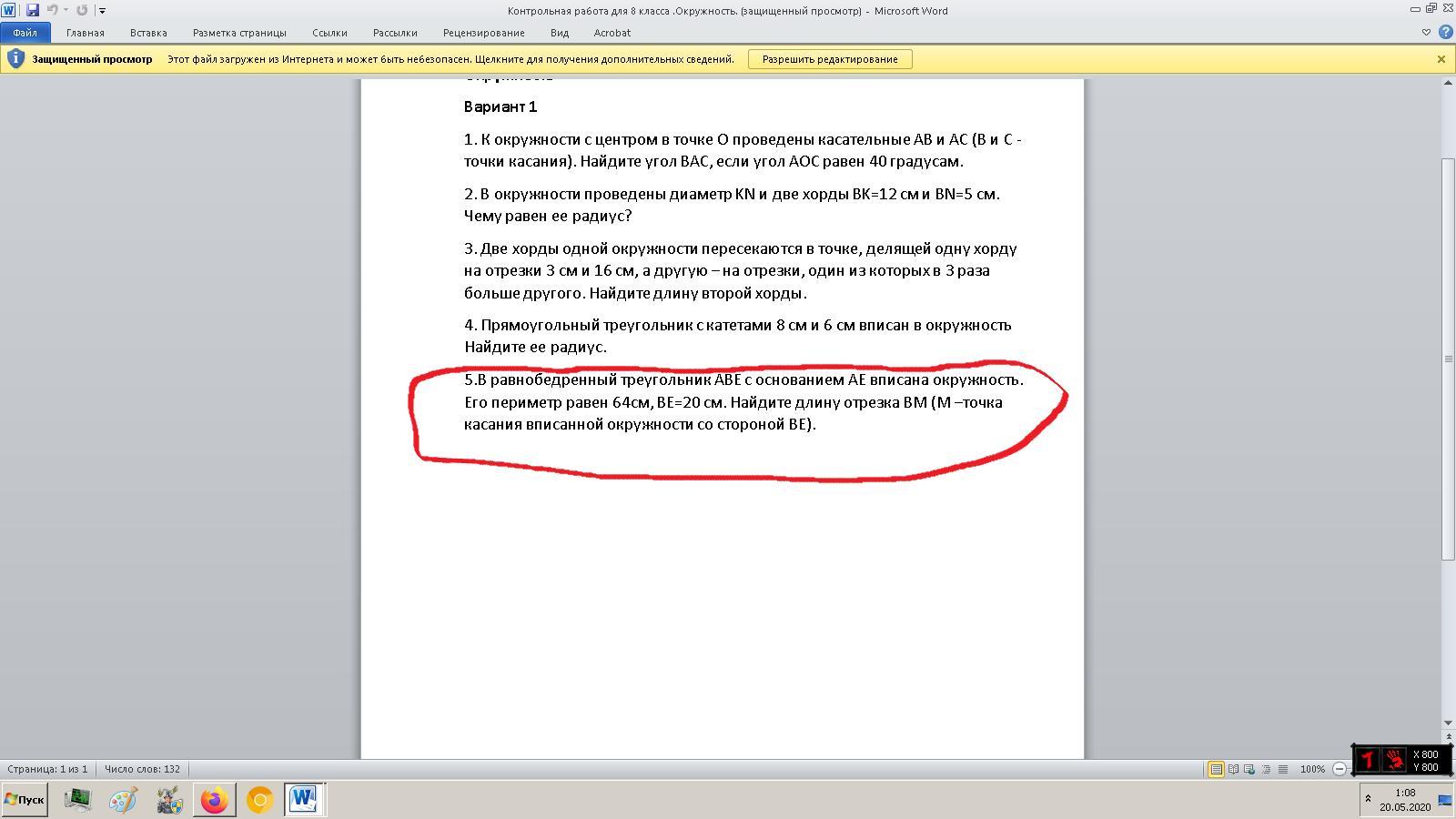Switch to the Acrobat ribbon tab
Screen dimensions: 1456x819
612,33
